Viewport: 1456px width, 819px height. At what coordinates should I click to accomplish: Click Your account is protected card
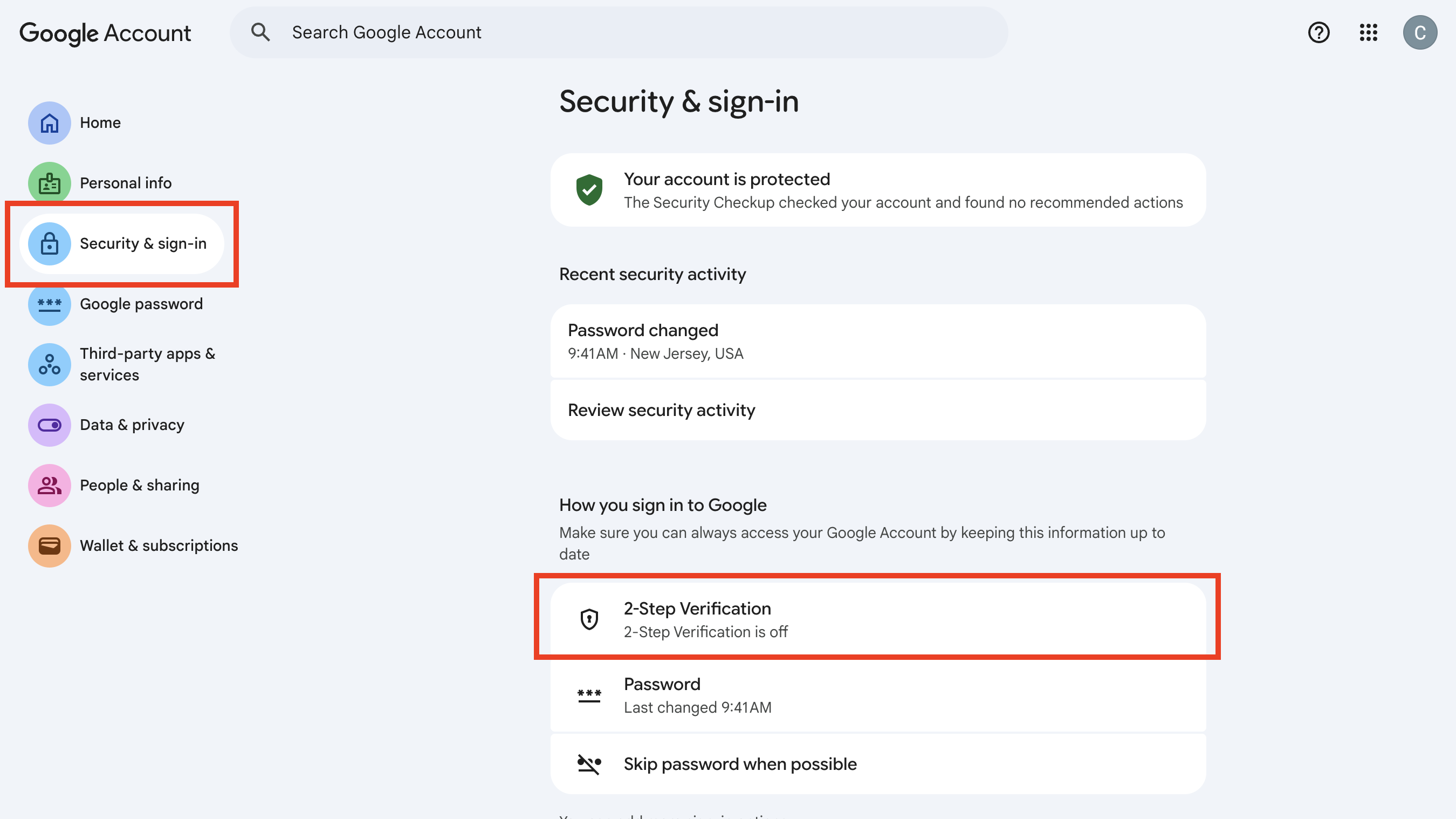(x=877, y=190)
